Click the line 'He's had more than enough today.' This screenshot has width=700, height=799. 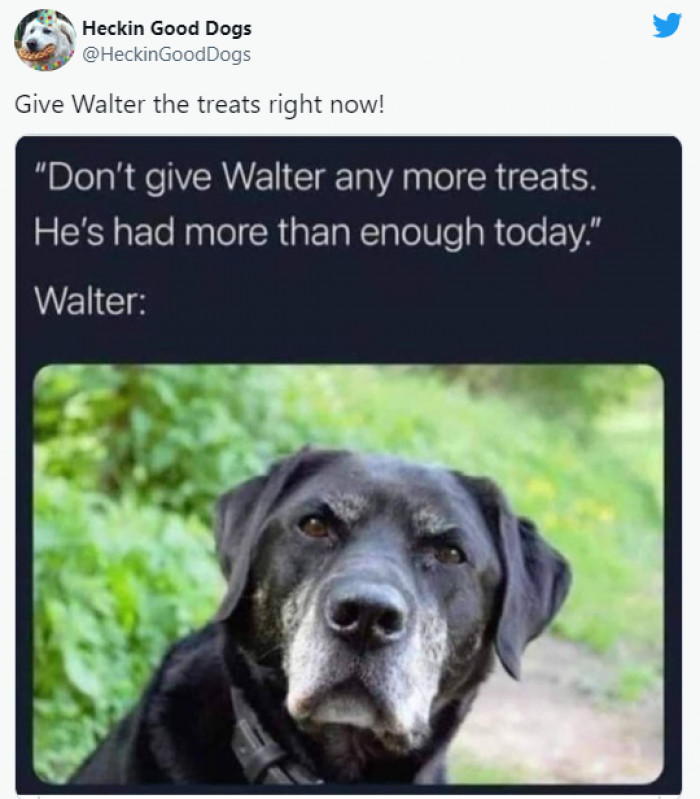click(318, 233)
